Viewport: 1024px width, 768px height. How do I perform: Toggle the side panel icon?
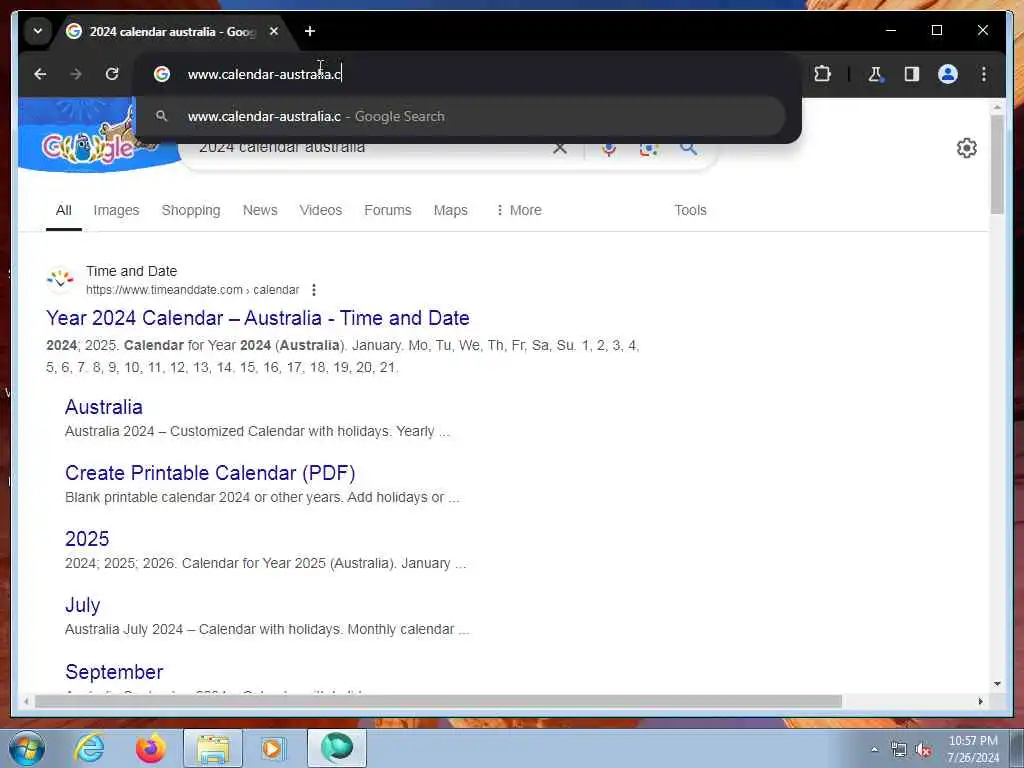click(912, 74)
